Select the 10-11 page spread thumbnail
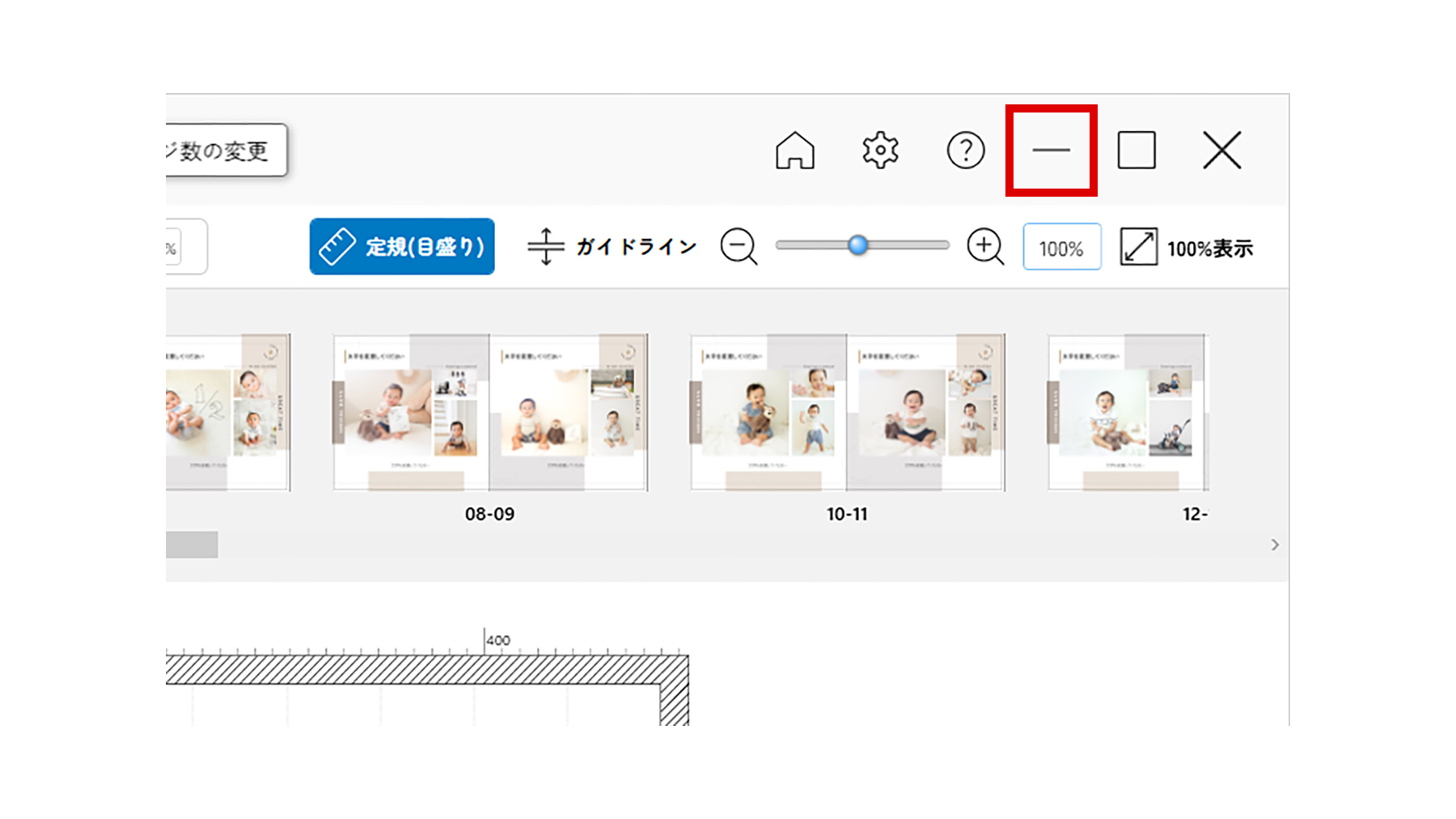The width and height of the screenshot is (1456, 819). [x=848, y=412]
